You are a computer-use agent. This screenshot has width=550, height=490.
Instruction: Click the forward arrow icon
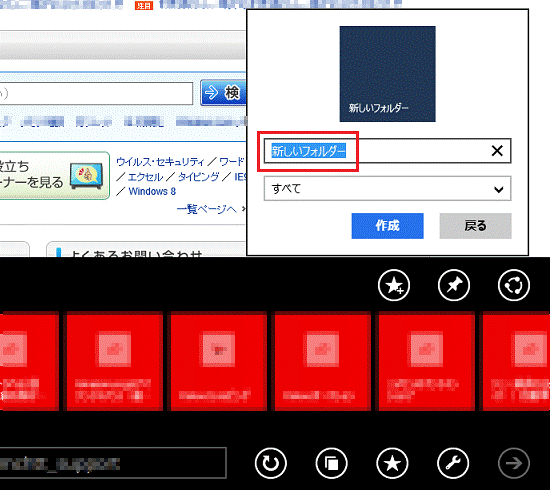click(514, 463)
